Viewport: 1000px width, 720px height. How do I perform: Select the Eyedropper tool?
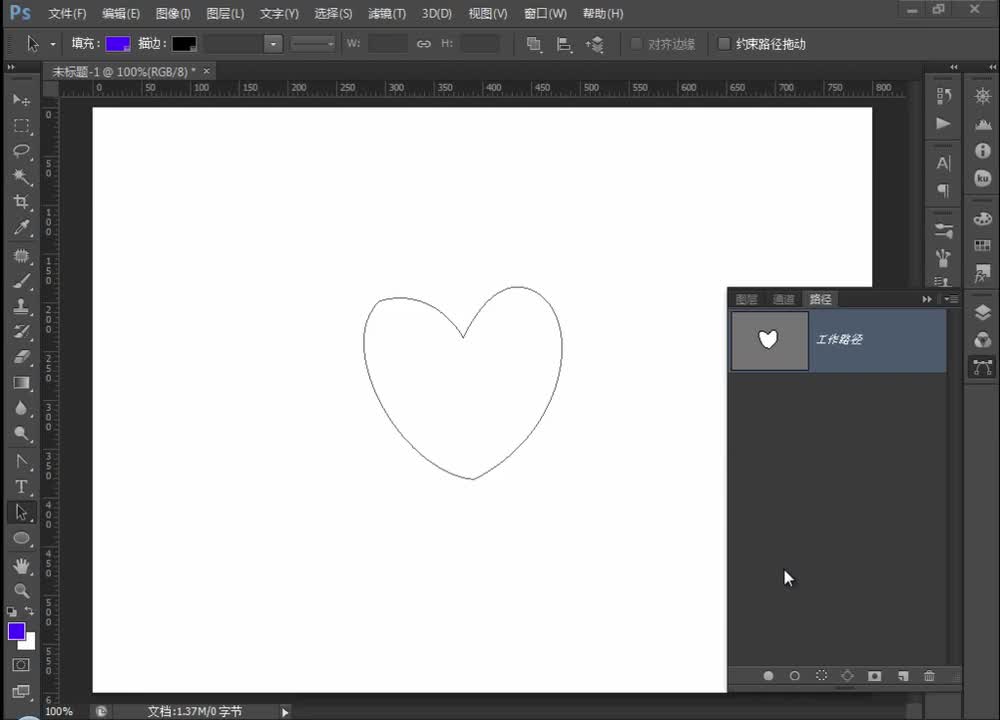tap(21, 228)
